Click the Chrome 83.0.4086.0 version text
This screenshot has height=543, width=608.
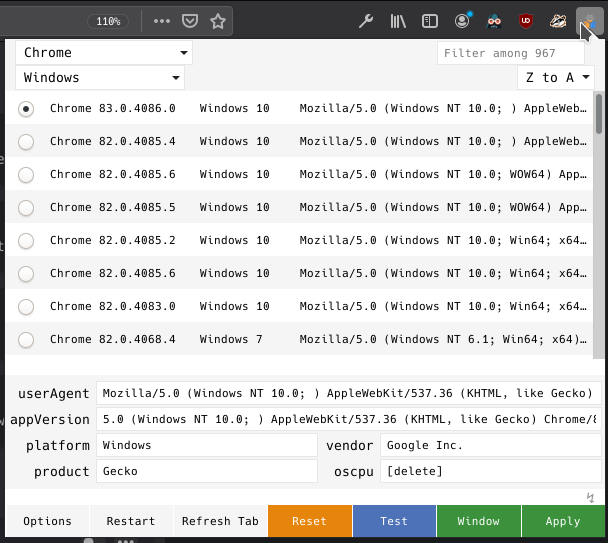(112, 109)
